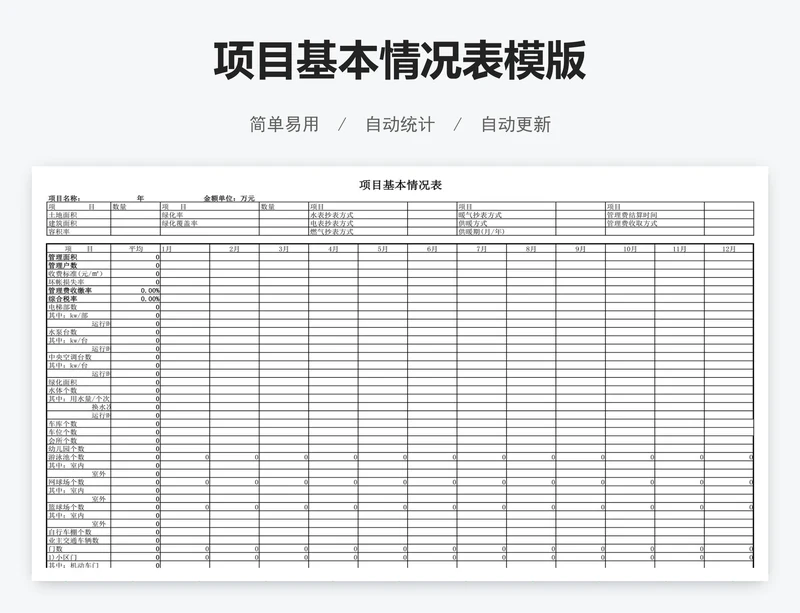Click the 12月 column header
Image resolution: width=800 pixels, height=613 pixels.
pos(729,249)
